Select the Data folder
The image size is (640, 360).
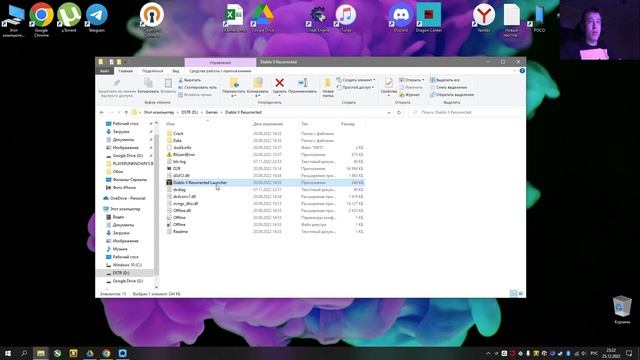click(x=177, y=140)
